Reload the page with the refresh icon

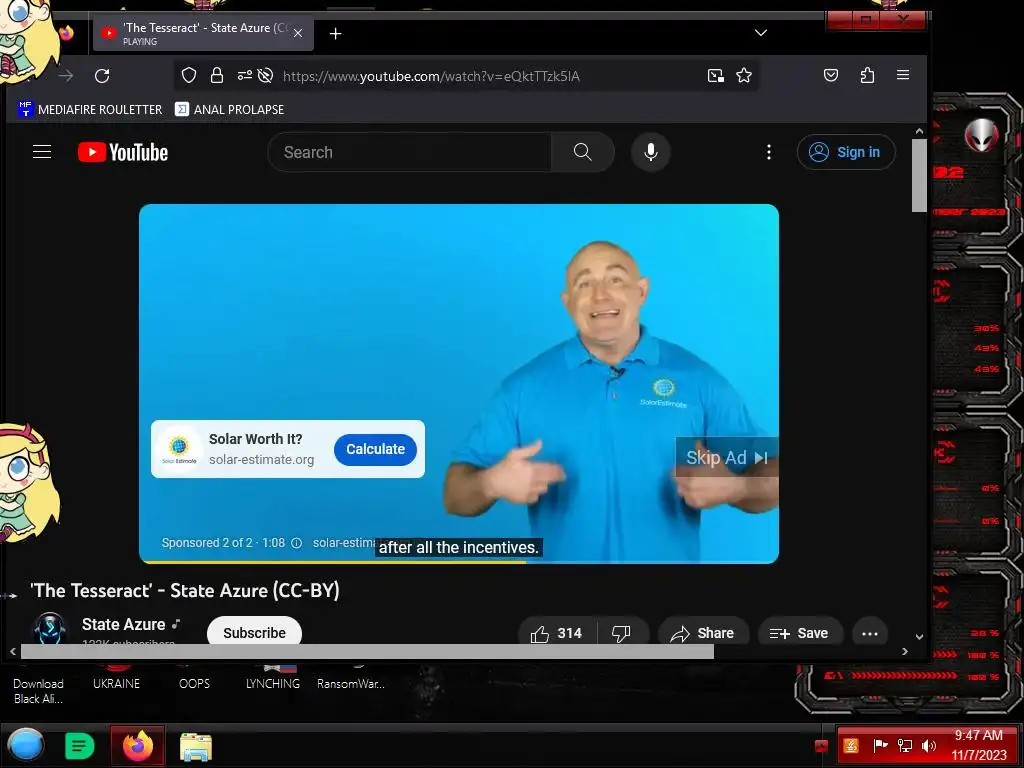(x=102, y=76)
